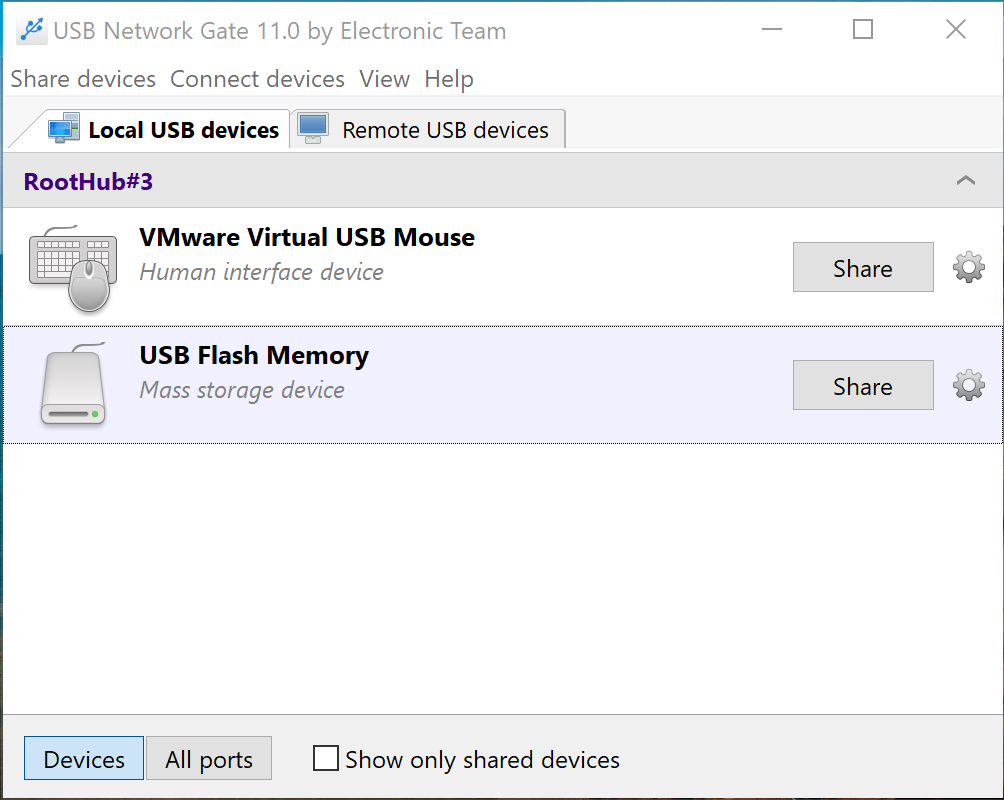Image resolution: width=1004 pixels, height=800 pixels.
Task: Share the USB Flash Memory device
Action: (862, 386)
